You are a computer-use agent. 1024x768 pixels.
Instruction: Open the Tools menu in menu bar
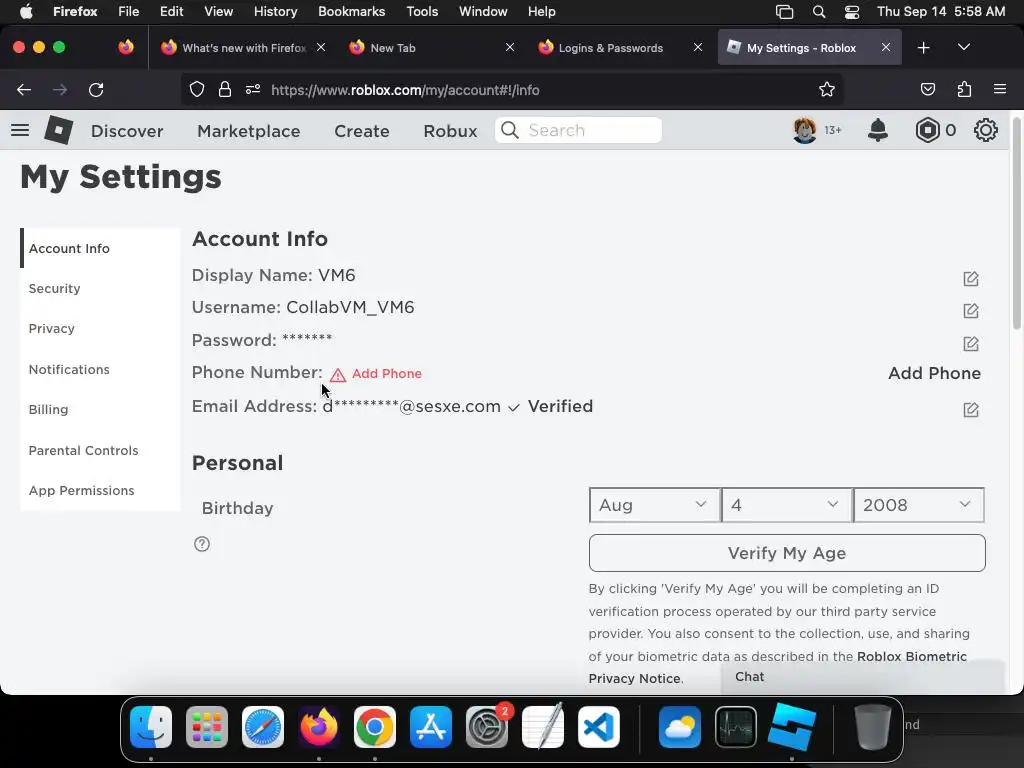[x=422, y=11]
